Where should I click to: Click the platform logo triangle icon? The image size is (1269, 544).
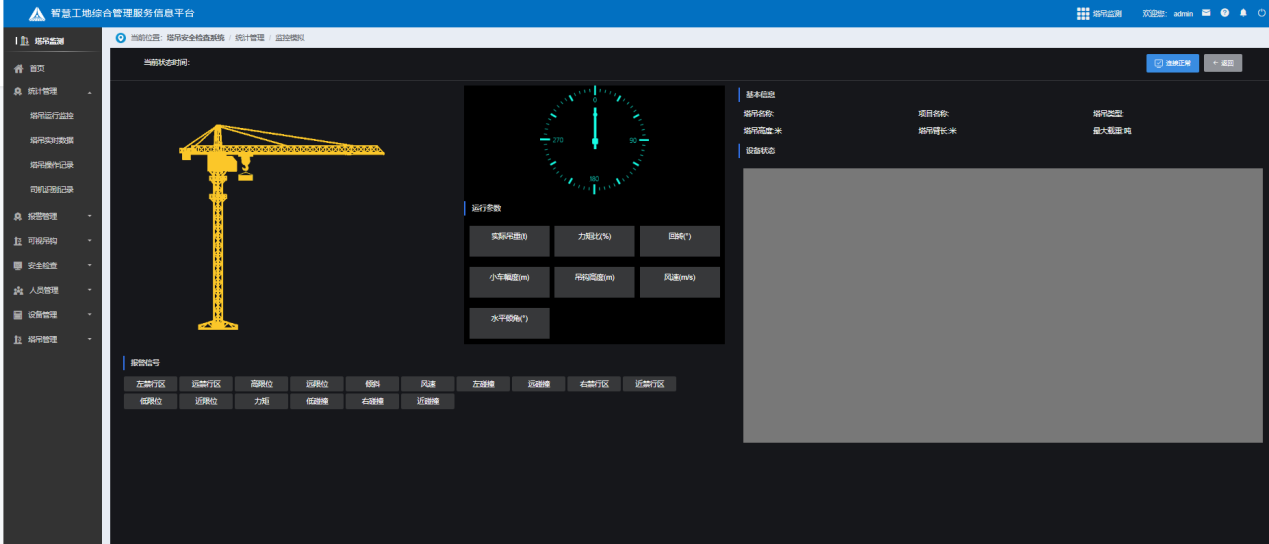(x=36, y=13)
